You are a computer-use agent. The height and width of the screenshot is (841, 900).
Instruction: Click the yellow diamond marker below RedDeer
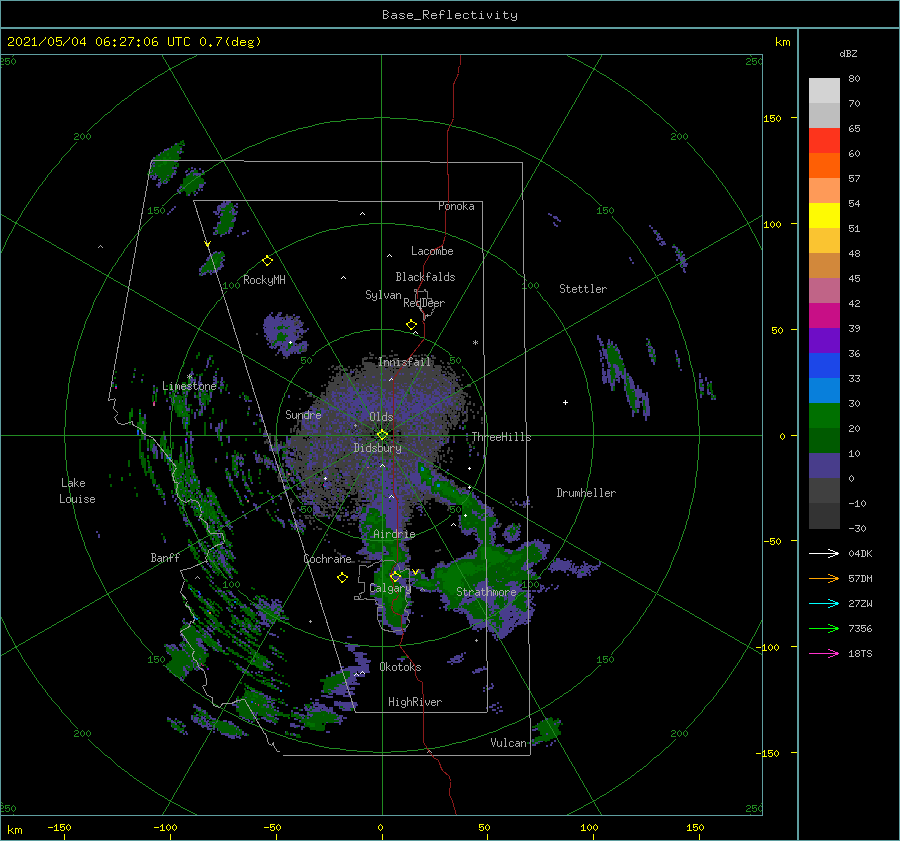click(411, 324)
